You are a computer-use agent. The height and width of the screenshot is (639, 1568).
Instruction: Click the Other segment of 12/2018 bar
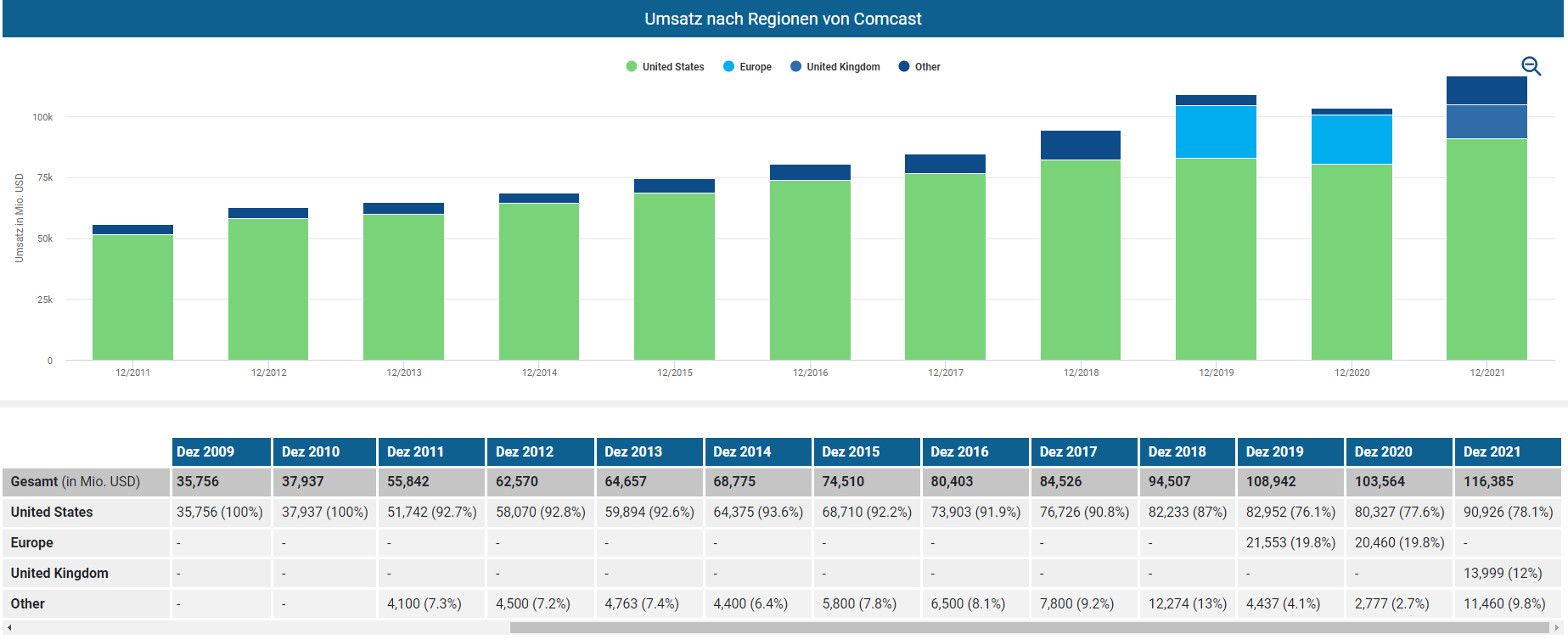point(1080,145)
